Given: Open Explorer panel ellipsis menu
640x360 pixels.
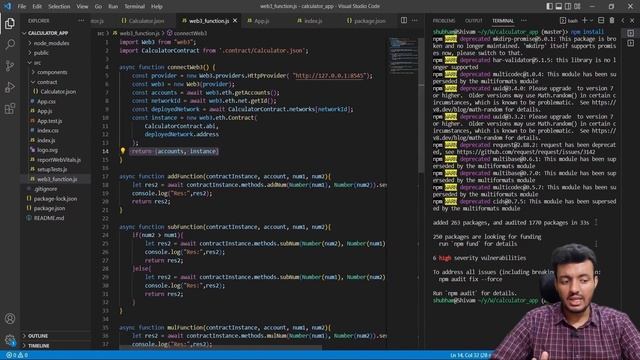Looking at the screenshot, I should pyautogui.click(x=81, y=20).
